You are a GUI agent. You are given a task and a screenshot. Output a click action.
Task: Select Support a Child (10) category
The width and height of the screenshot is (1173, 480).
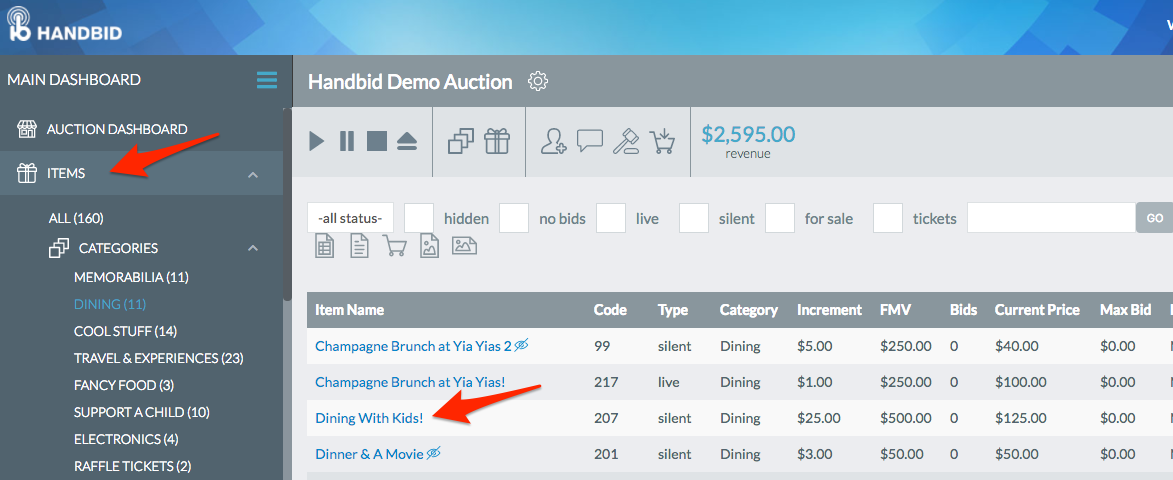coord(141,412)
